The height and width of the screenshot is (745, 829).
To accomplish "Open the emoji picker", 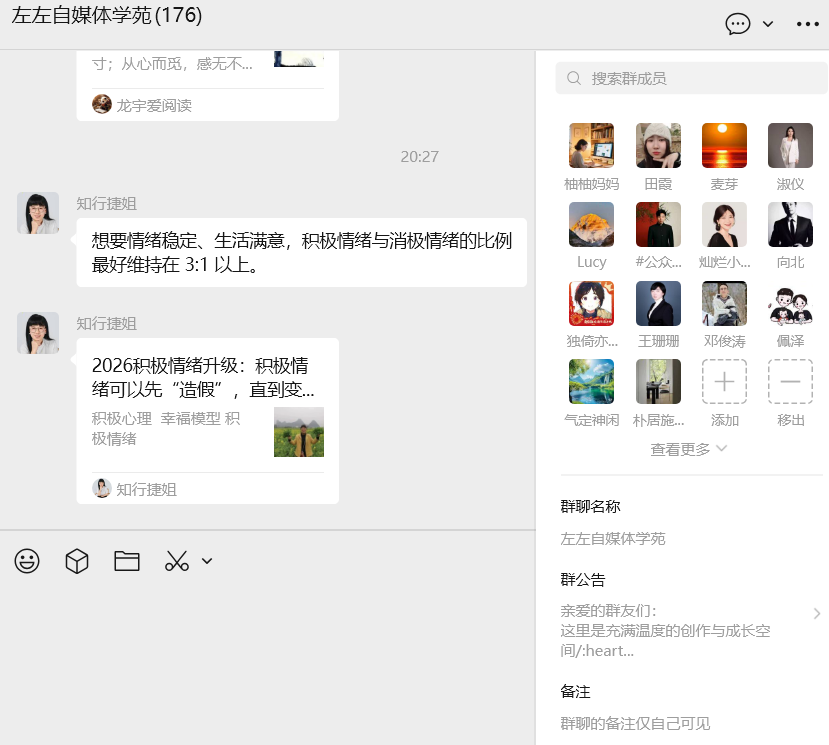I will pyautogui.click(x=27, y=561).
